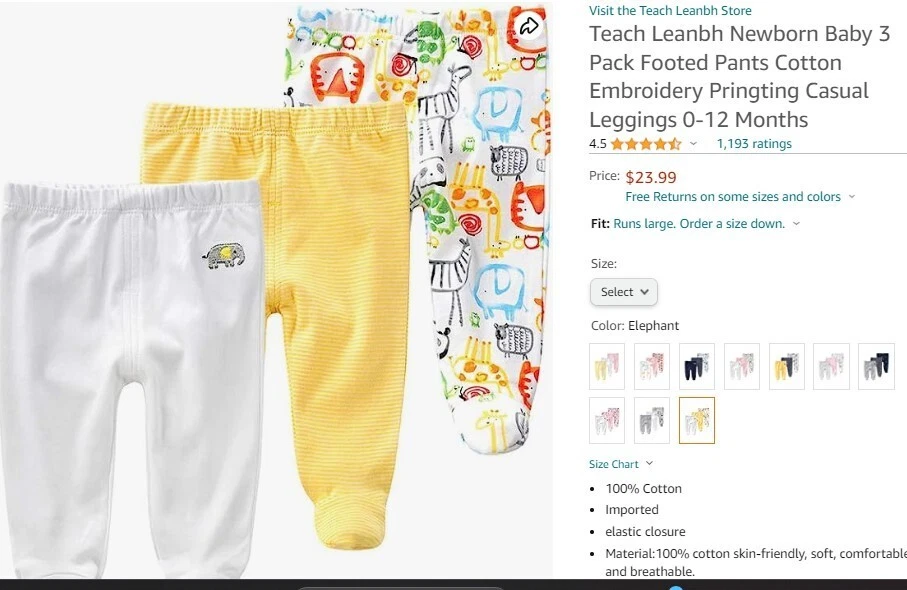Expand the Size Chart link

tap(621, 464)
